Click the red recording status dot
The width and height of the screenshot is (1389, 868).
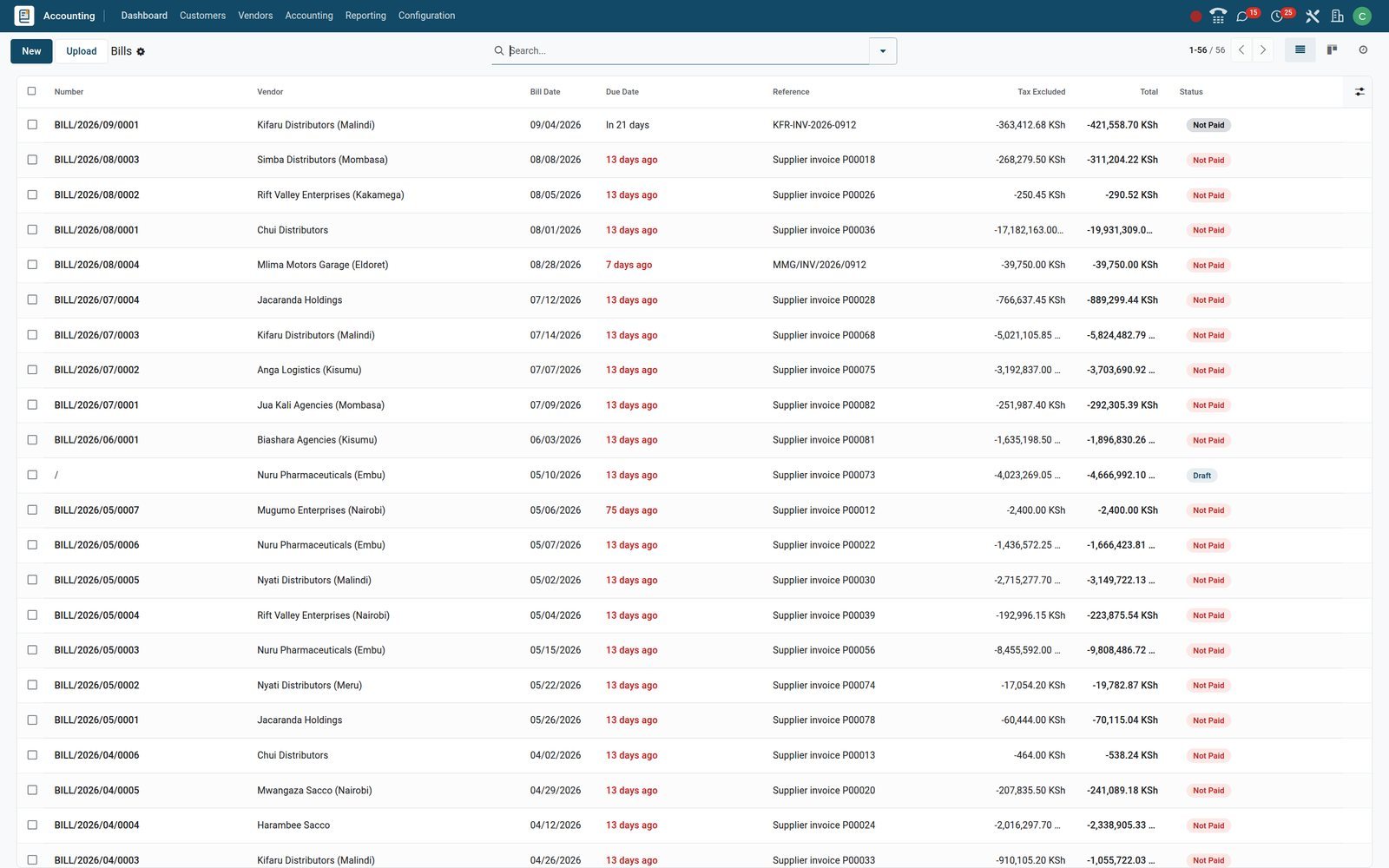click(x=1195, y=16)
